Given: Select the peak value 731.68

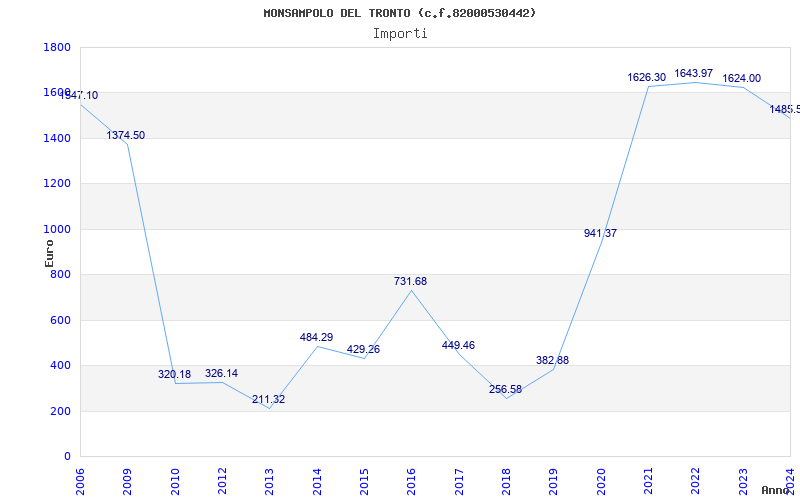Looking at the screenshot, I should (410, 281).
